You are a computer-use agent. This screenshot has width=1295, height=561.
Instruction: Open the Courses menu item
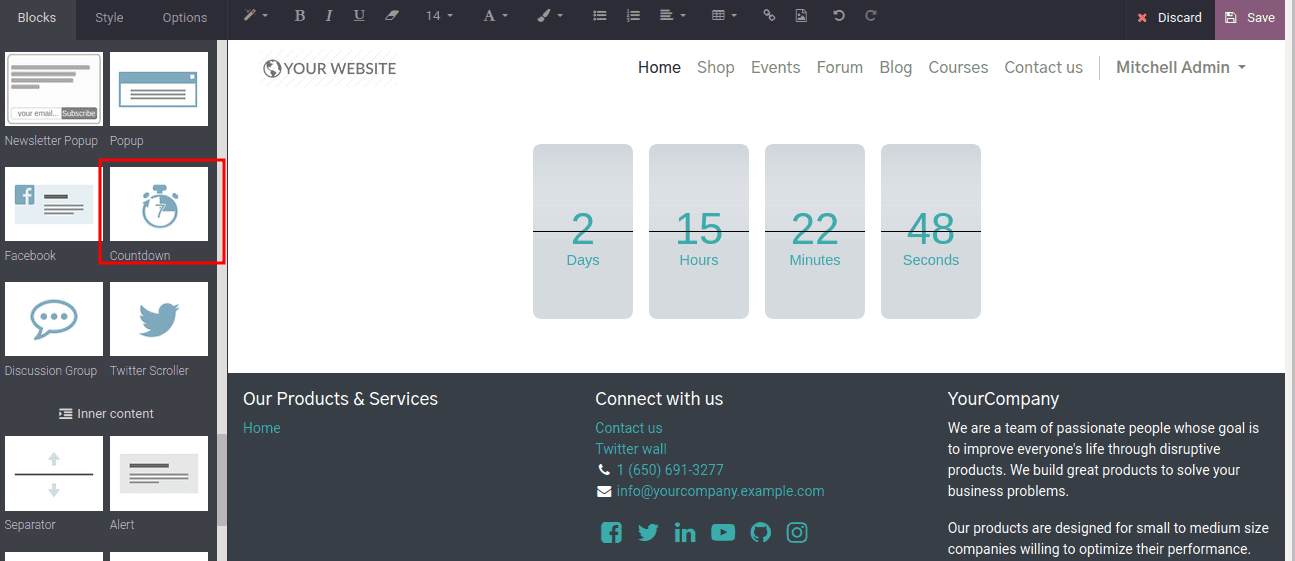958,67
